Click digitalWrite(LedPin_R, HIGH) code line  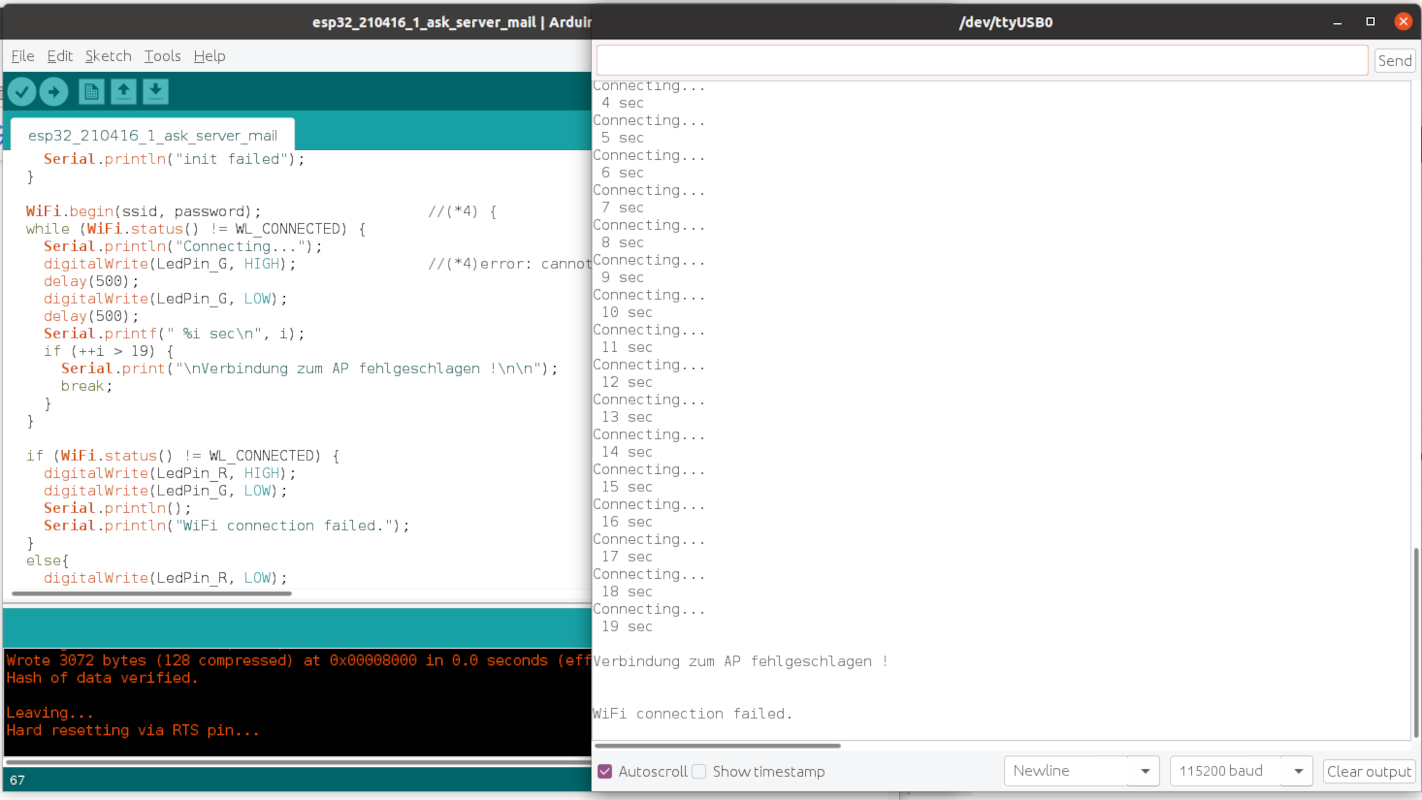(x=170, y=473)
